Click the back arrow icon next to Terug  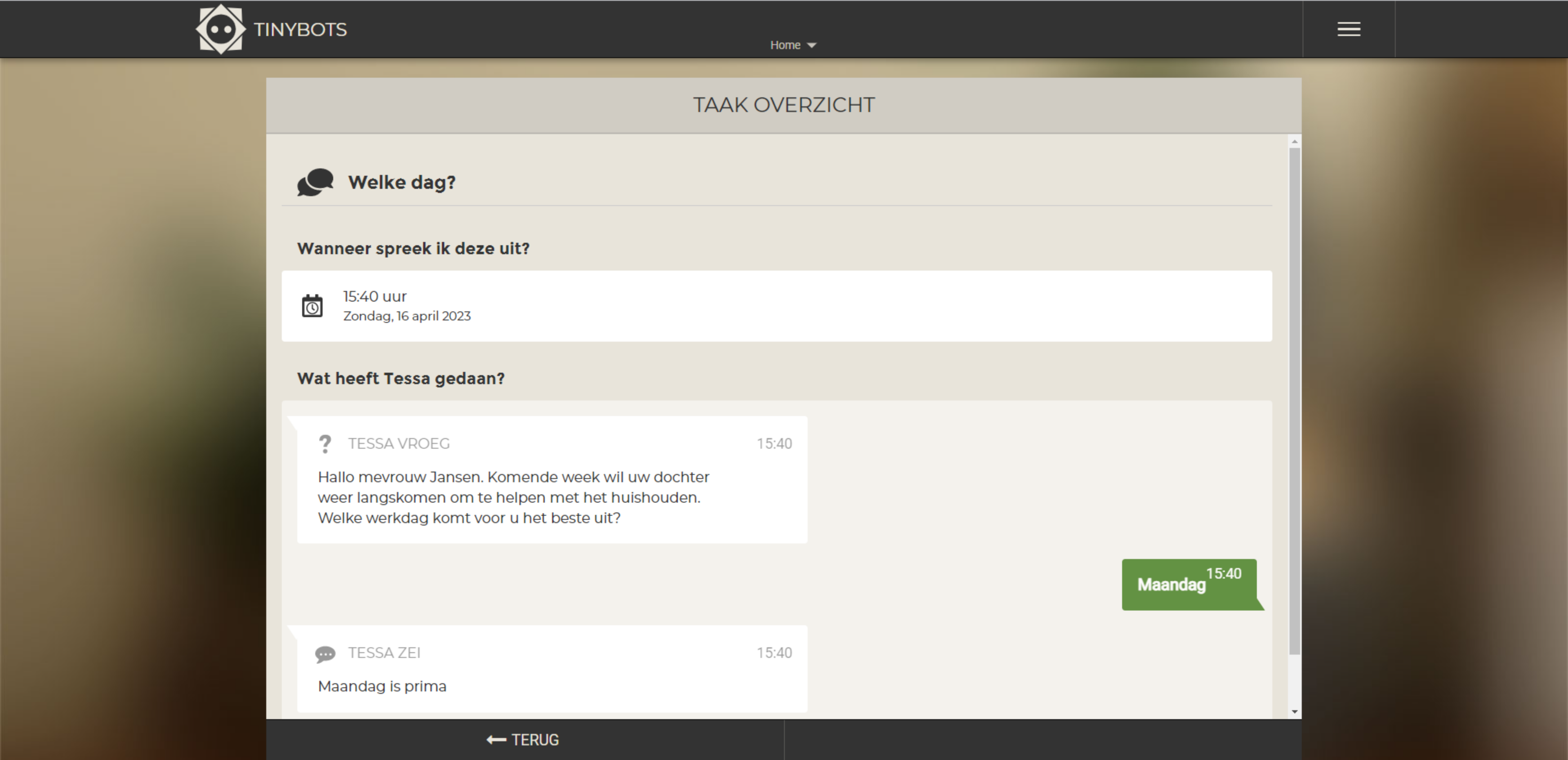496,740
